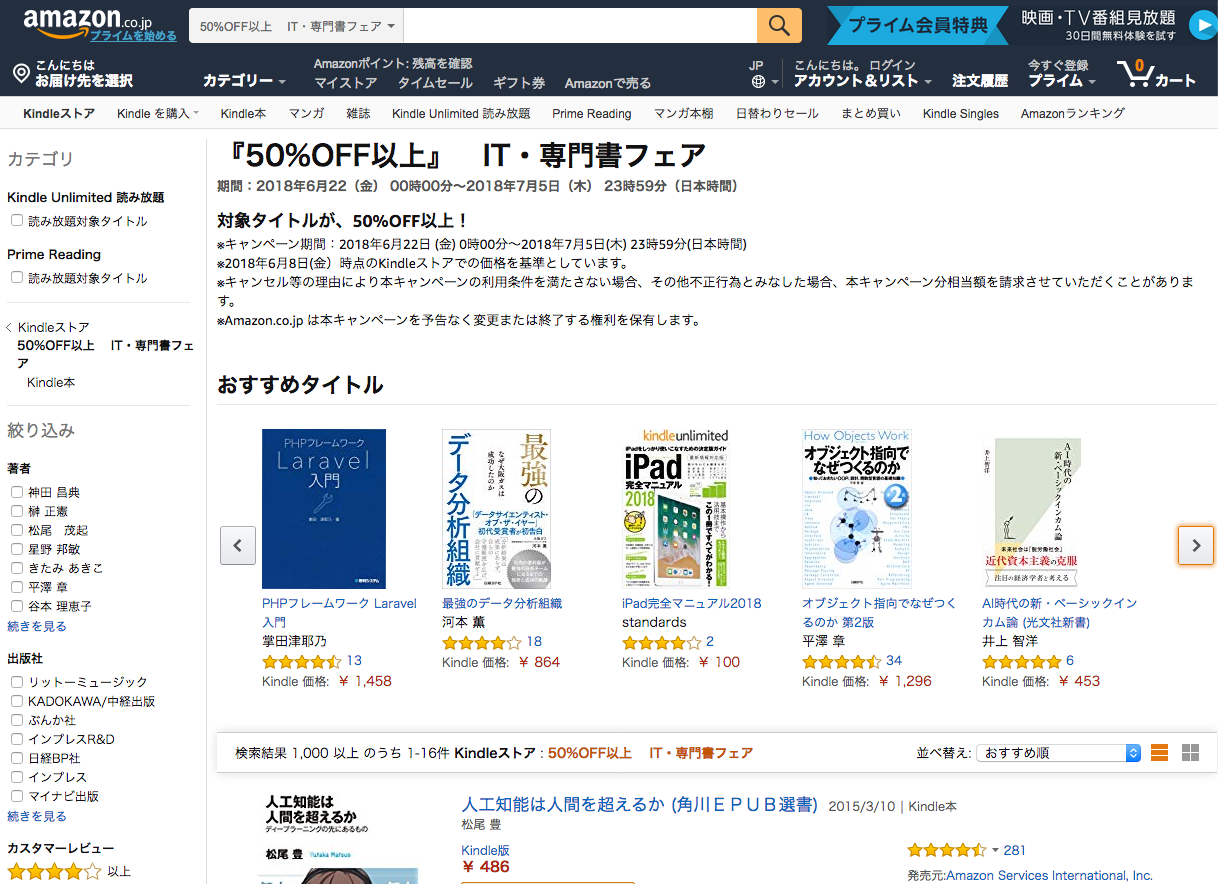Viewport: 1218px width, 884px height.
Task: Expand publisher list with 続きを見る
Action: coord(37,816)
